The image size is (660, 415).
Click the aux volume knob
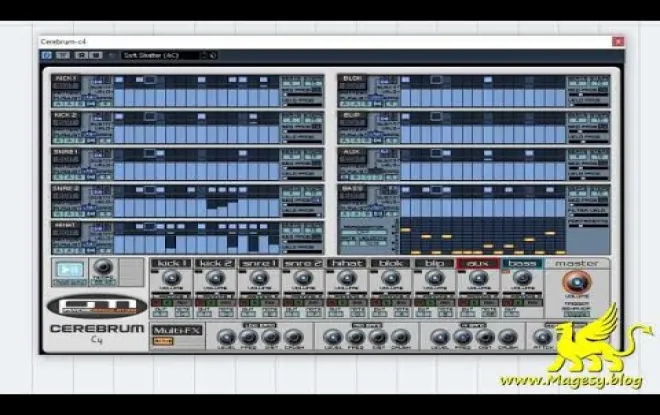click(x=478, y=278)
